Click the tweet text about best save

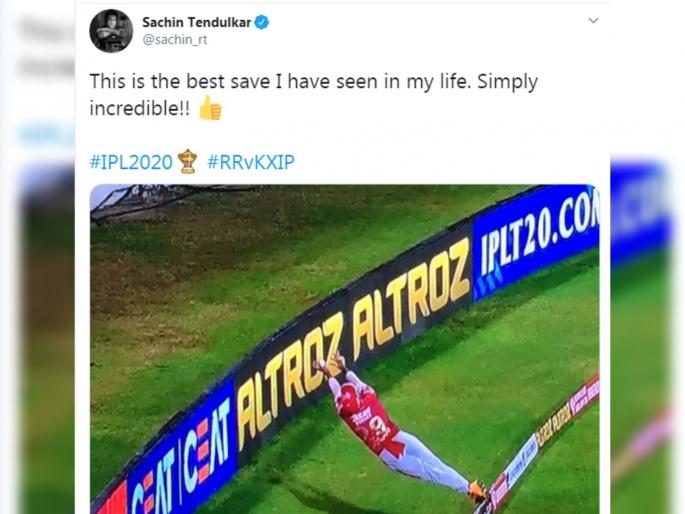(314, 95)
